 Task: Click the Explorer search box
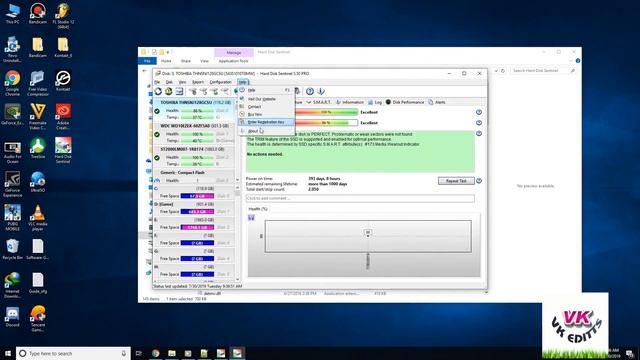pos(543,71)
